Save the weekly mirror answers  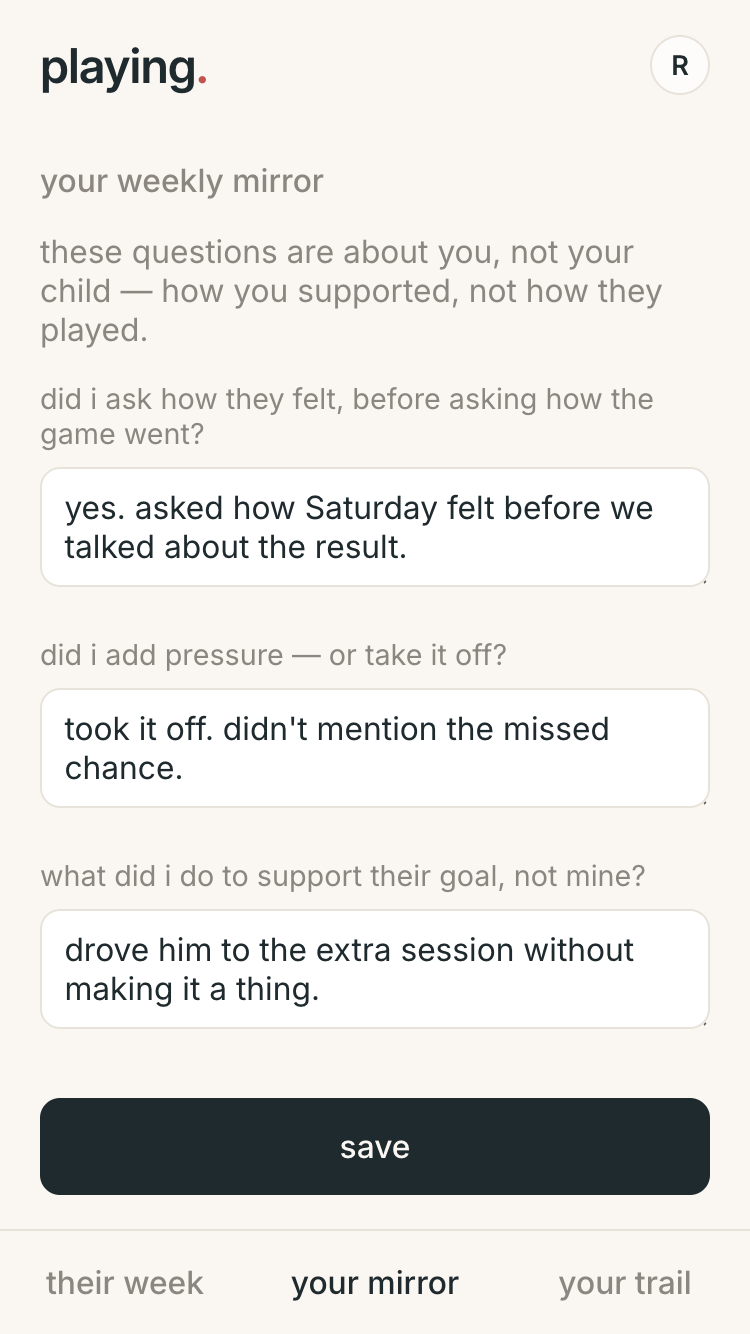(x=375, y=1146)
